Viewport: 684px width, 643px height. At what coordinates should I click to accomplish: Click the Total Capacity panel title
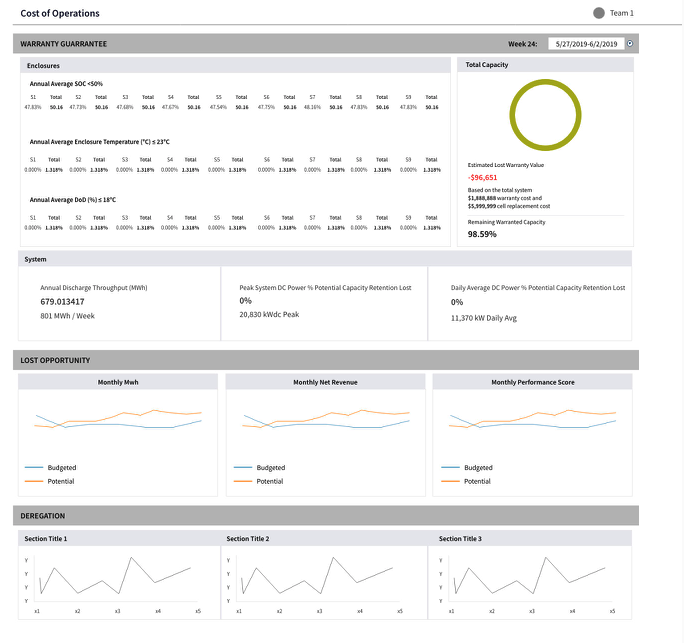(x=486, y=65)
